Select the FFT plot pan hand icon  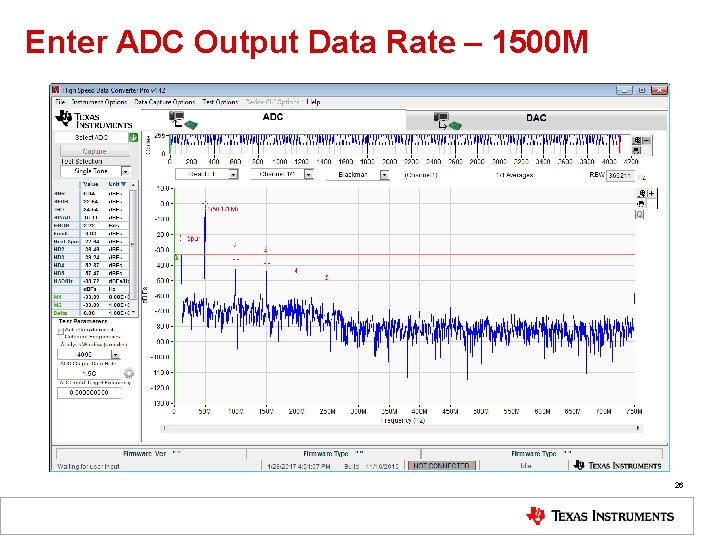coord(641,204)
